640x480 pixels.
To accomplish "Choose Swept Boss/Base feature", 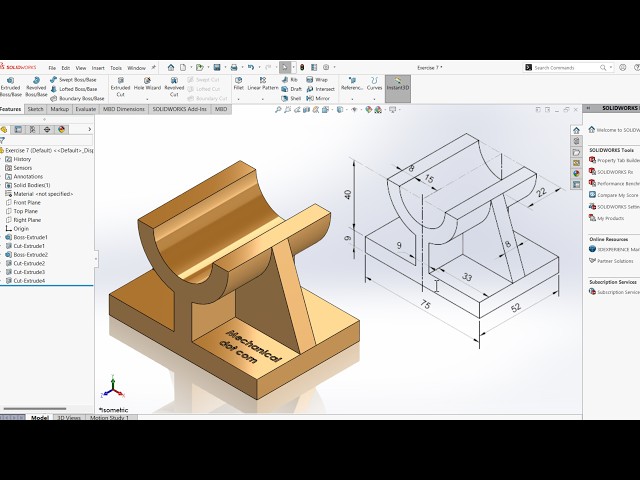I will (73, 80).
